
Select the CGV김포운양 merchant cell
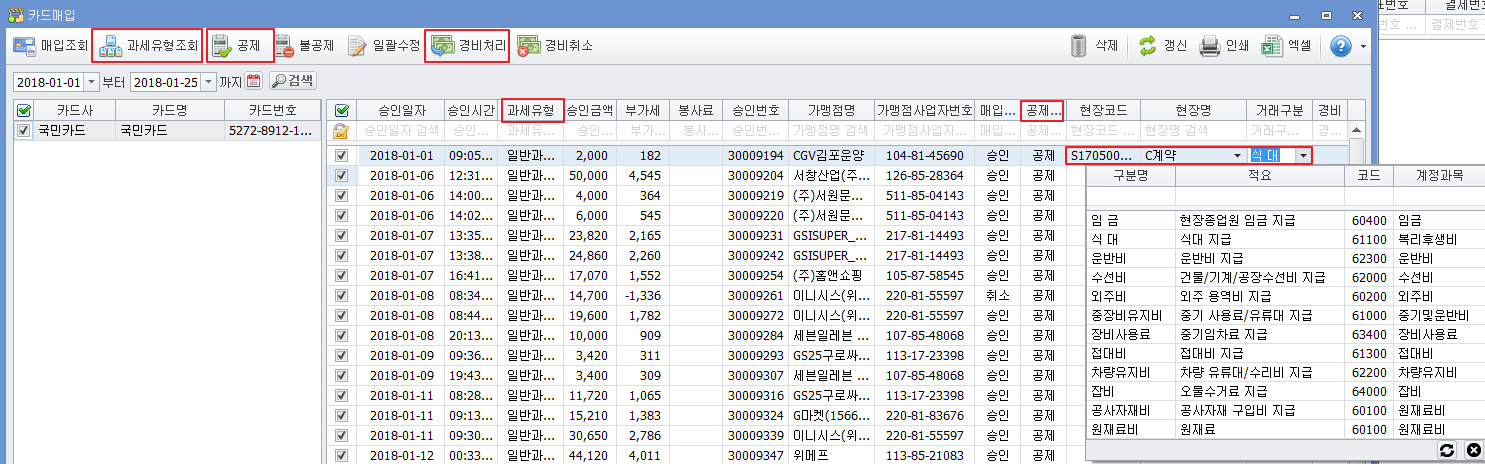click(x=830, y=156)
